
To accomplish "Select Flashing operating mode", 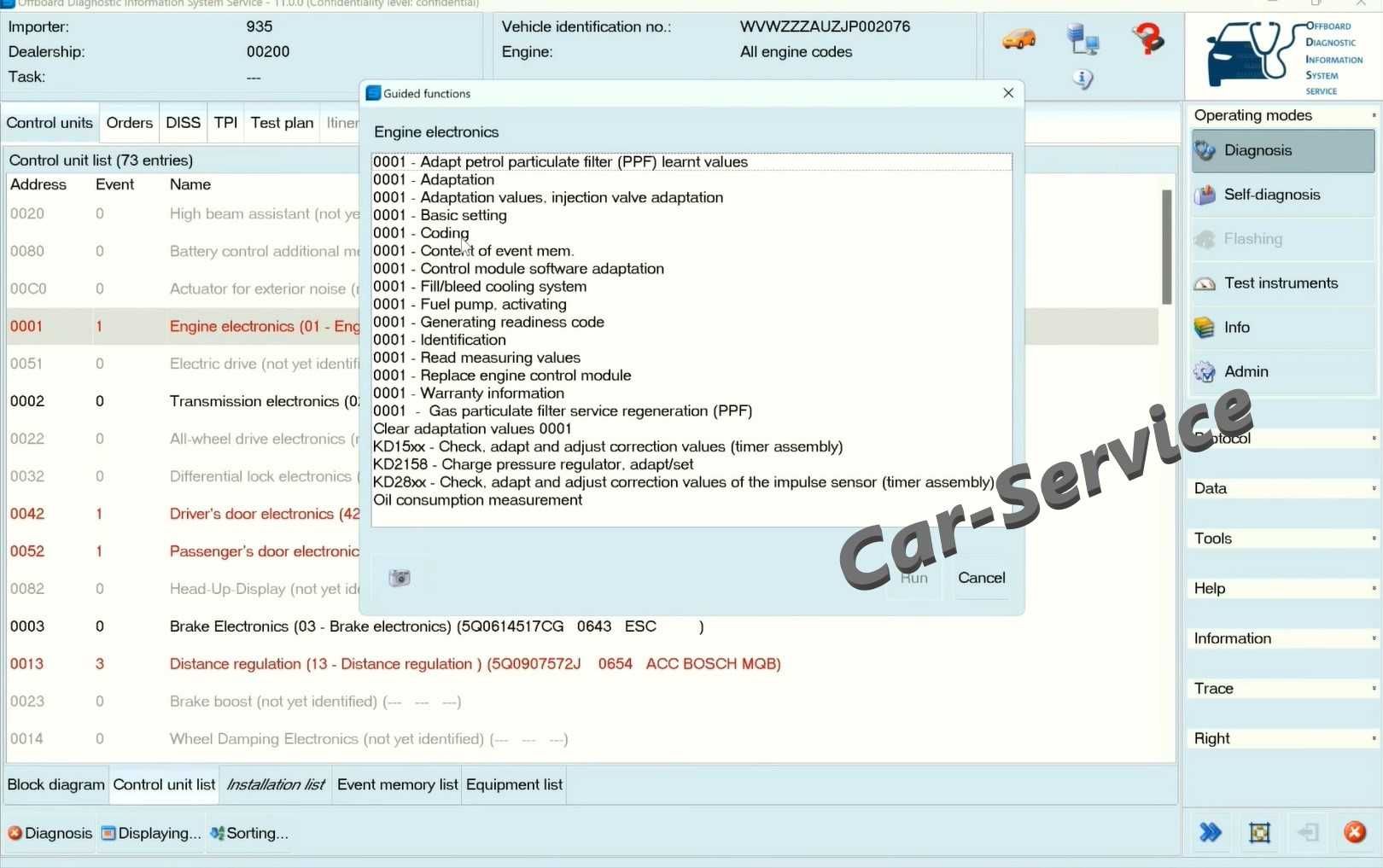I will click(1282, 239).
